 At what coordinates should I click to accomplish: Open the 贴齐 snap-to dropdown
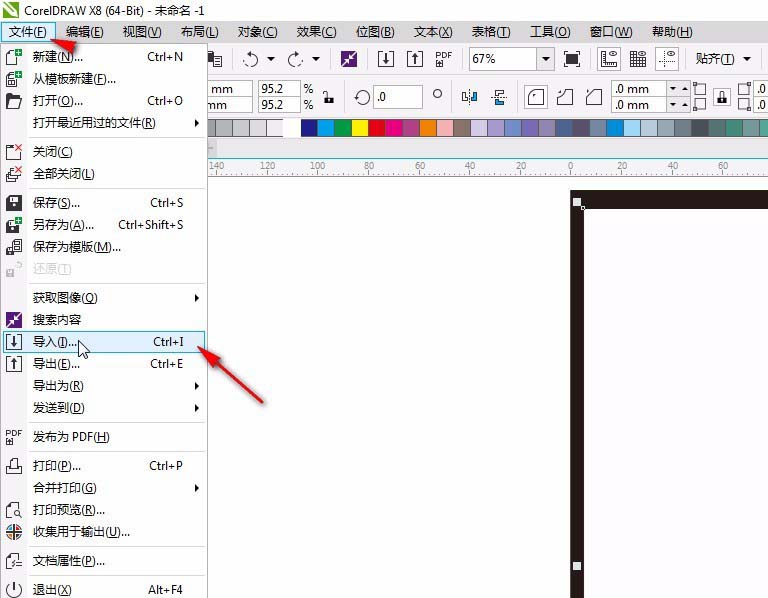(x=747, y=59)
